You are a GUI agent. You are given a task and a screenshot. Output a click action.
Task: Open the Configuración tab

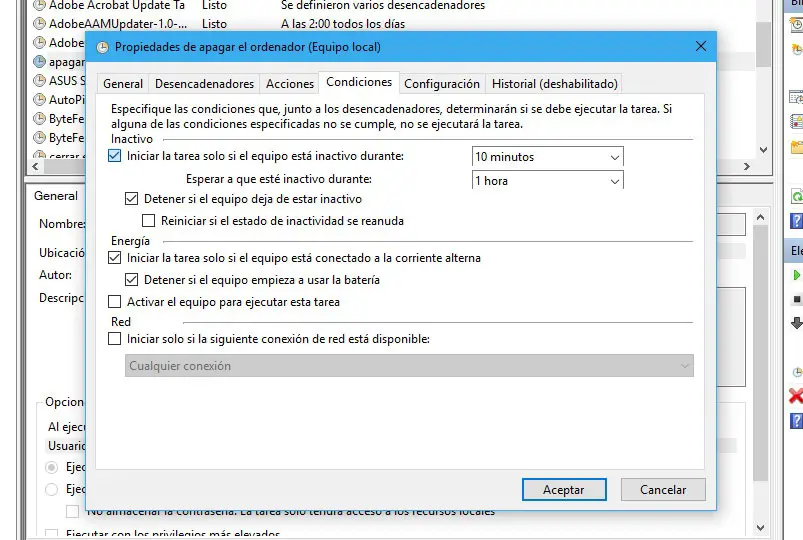[442, 84]
